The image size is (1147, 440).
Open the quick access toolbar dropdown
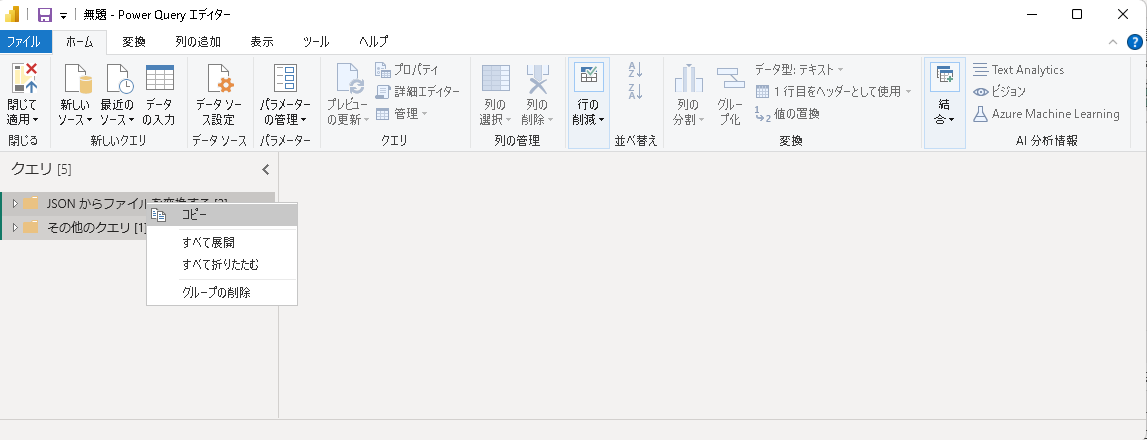(64, 15)
